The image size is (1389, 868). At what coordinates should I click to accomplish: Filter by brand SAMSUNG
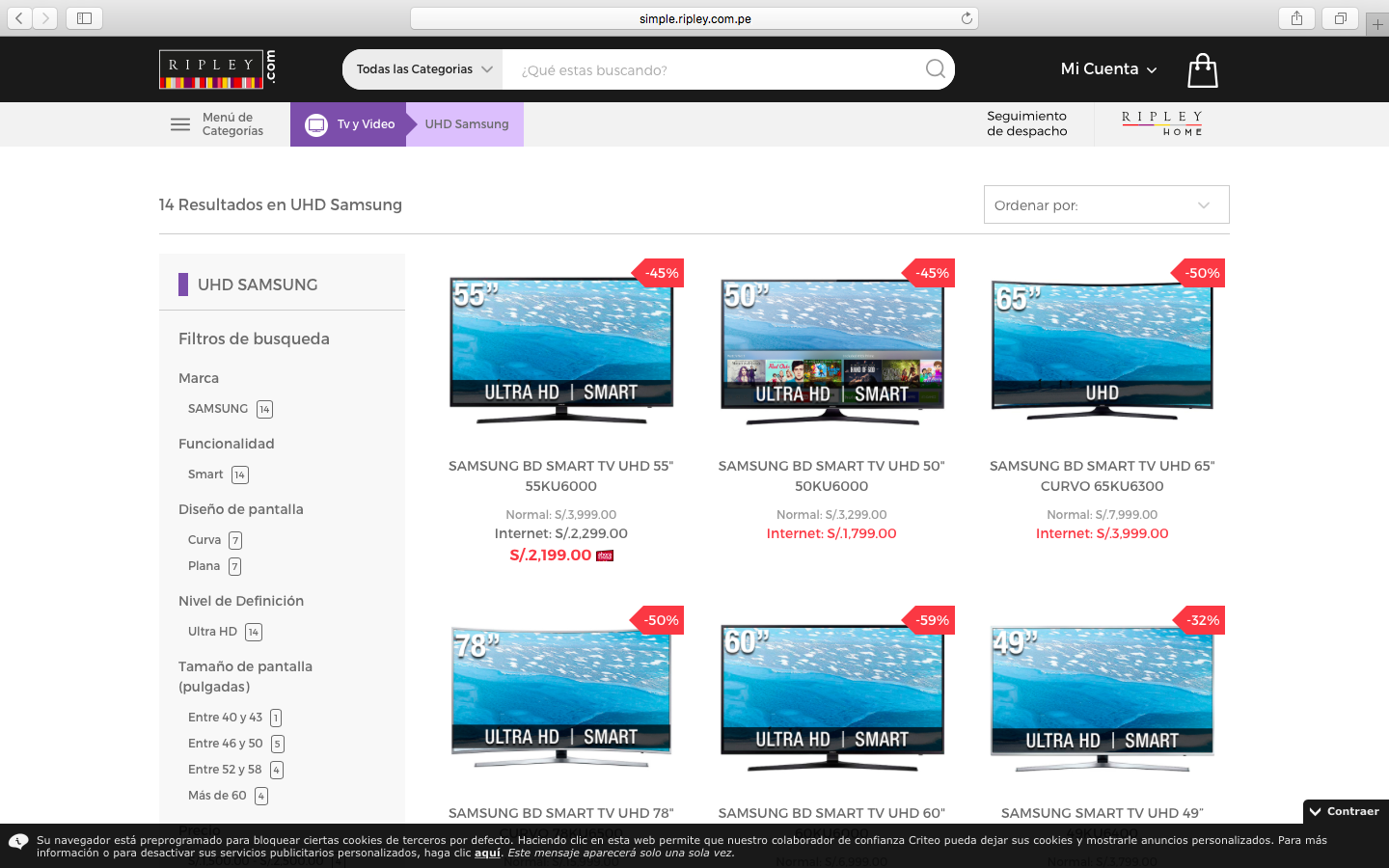230,409
